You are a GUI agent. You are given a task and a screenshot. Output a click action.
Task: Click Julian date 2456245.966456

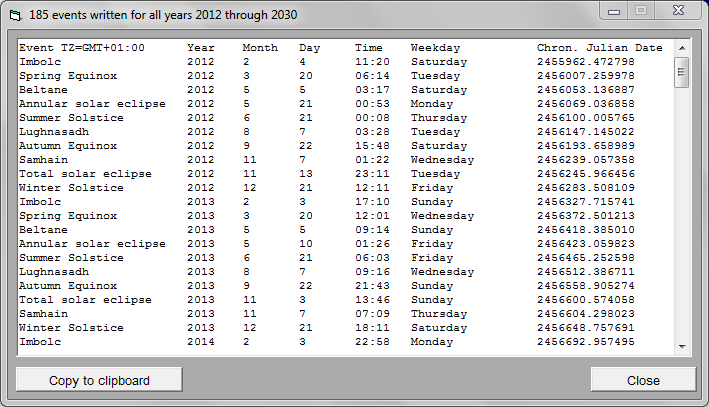point(586,174)
